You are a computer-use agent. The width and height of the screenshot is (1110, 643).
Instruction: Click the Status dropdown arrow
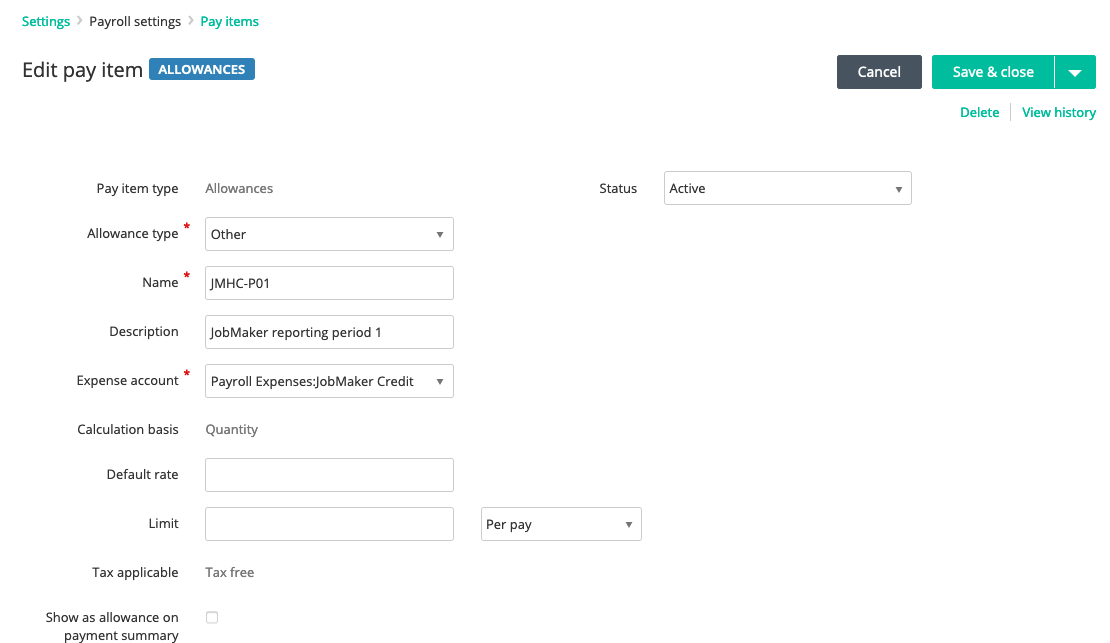pyautogui.click(x=898, y=189)
